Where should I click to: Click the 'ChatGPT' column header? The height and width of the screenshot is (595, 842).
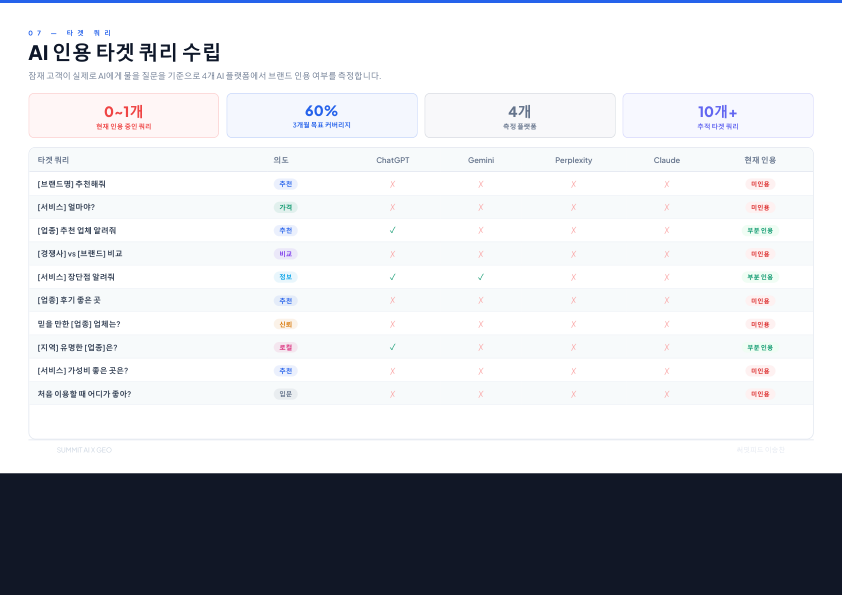tap(393, 160)
